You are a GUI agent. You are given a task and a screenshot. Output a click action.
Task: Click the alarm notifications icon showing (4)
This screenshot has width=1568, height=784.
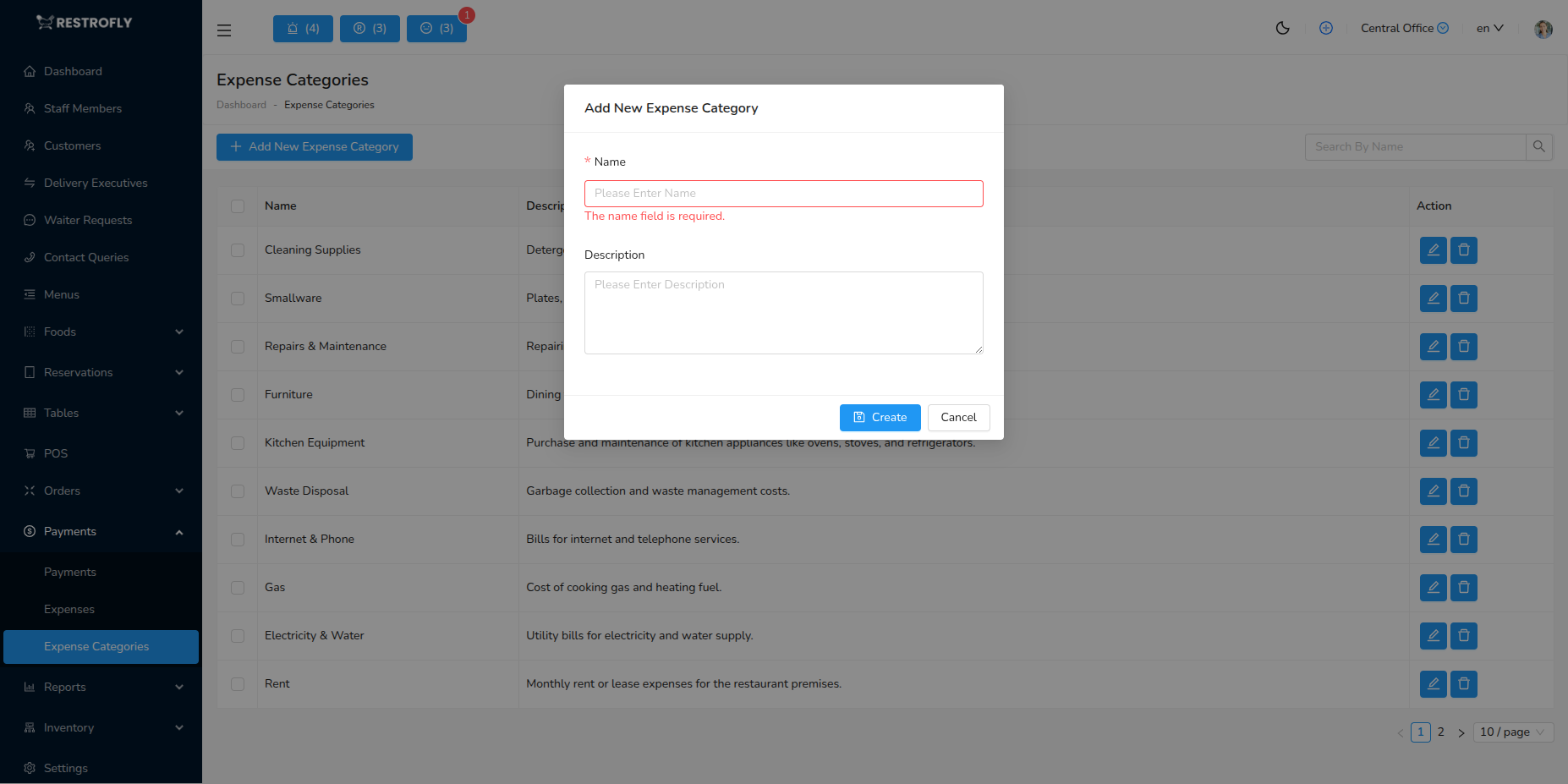[x=303, y=28]
